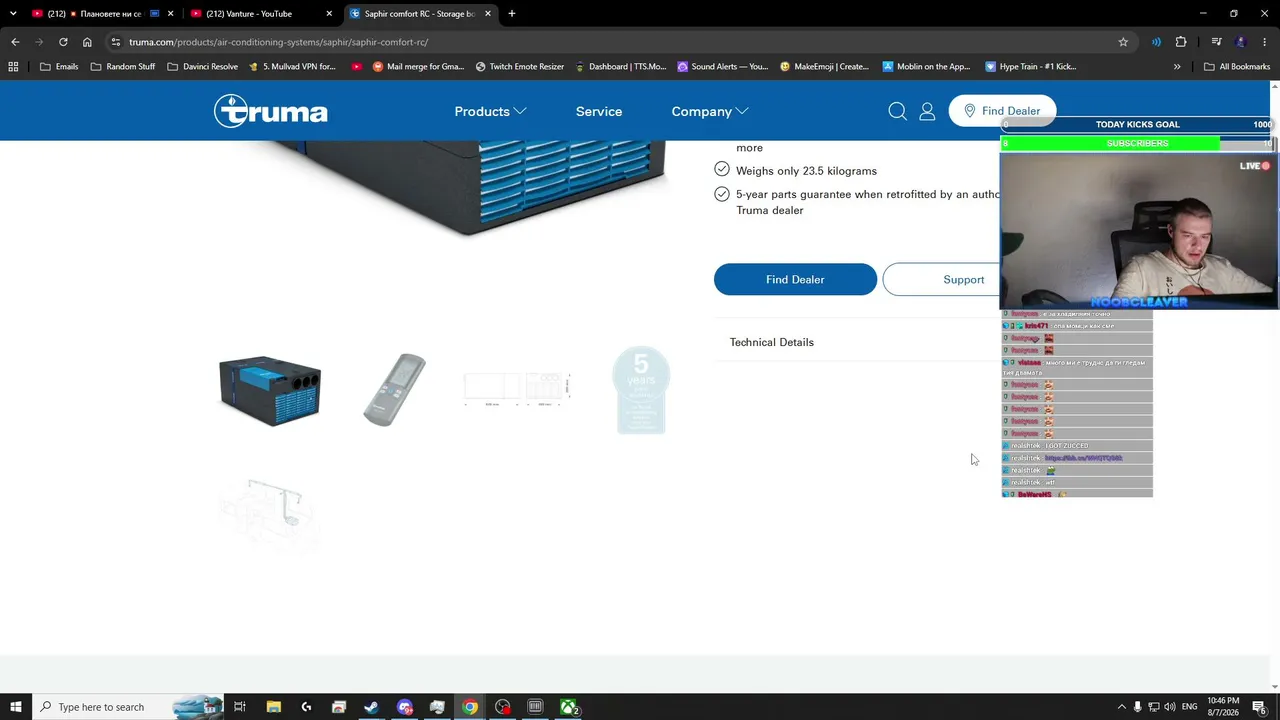
Task: Open the volume control in system tray
Action: (1170, 707)
